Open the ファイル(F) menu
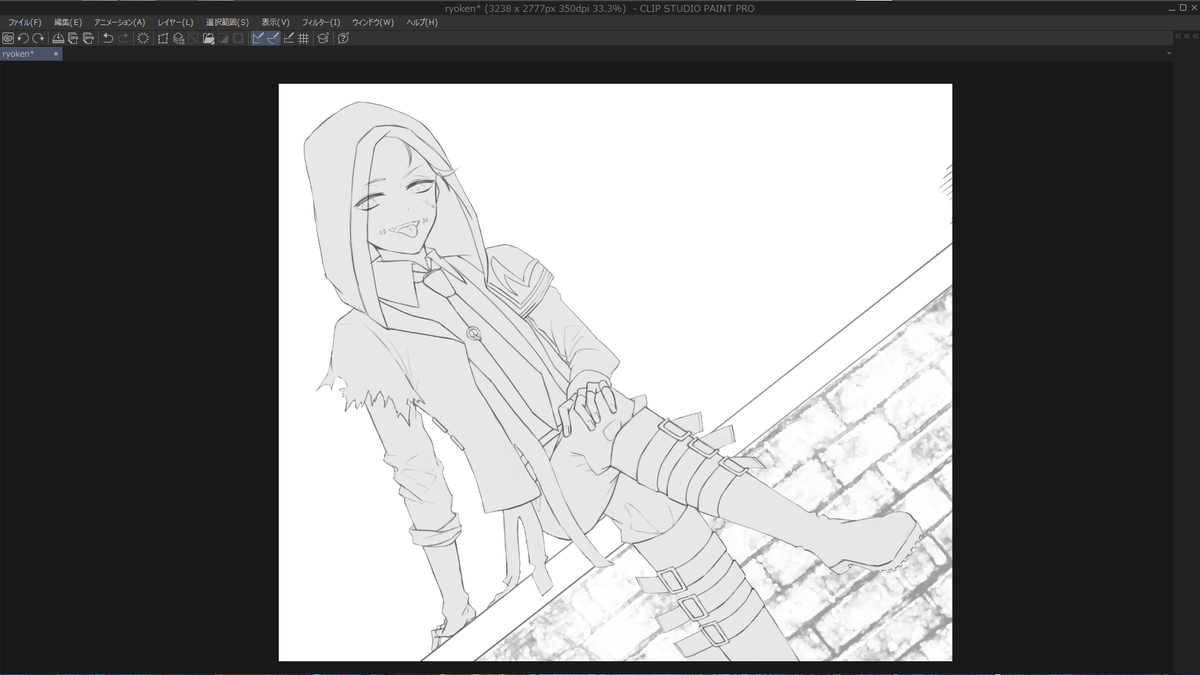The width and height of the screenshot is (1200, 675). (25, 22)
